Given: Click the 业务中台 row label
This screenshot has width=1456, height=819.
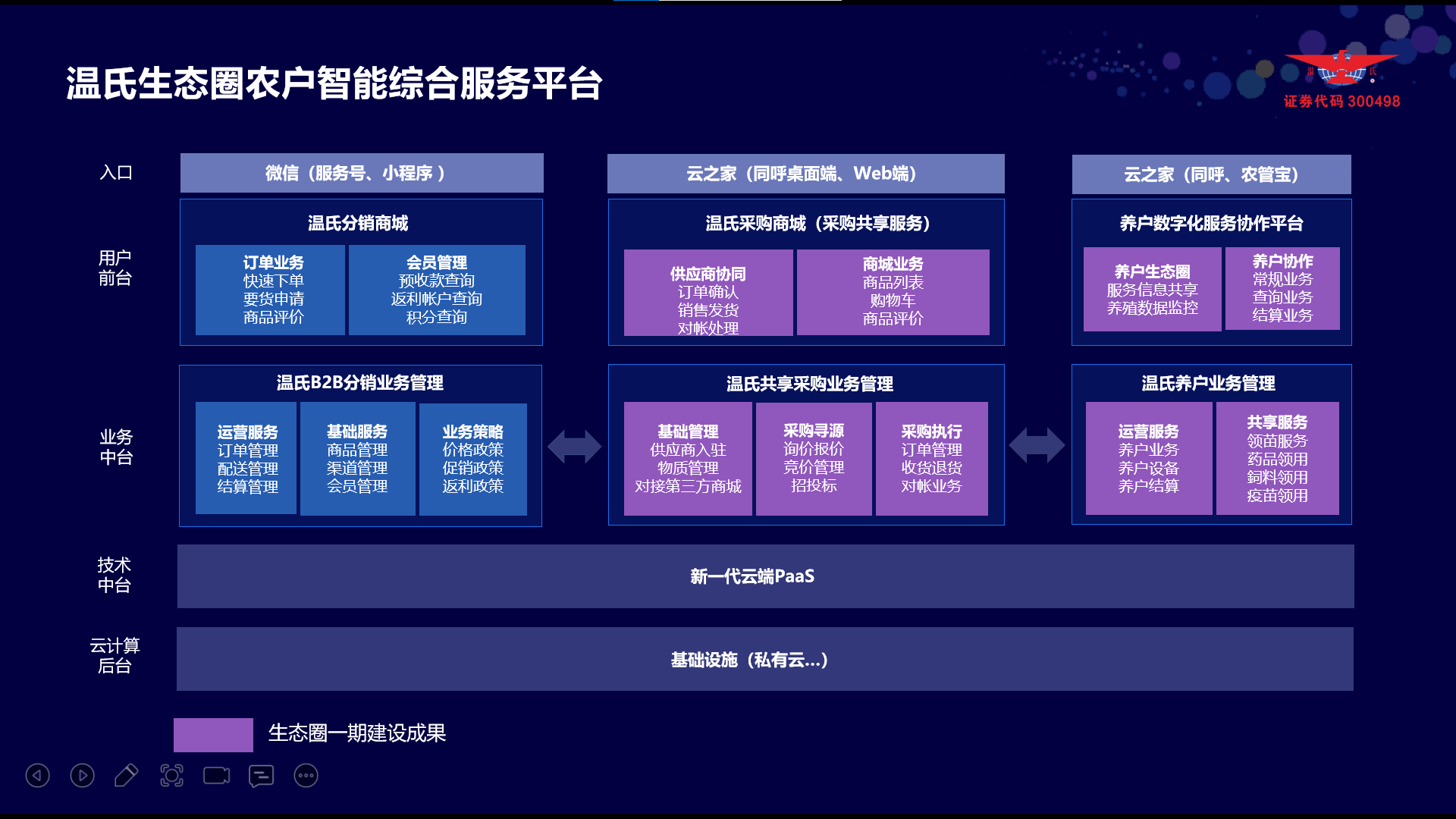Looking at the screenshot, I should pos(116,447).
